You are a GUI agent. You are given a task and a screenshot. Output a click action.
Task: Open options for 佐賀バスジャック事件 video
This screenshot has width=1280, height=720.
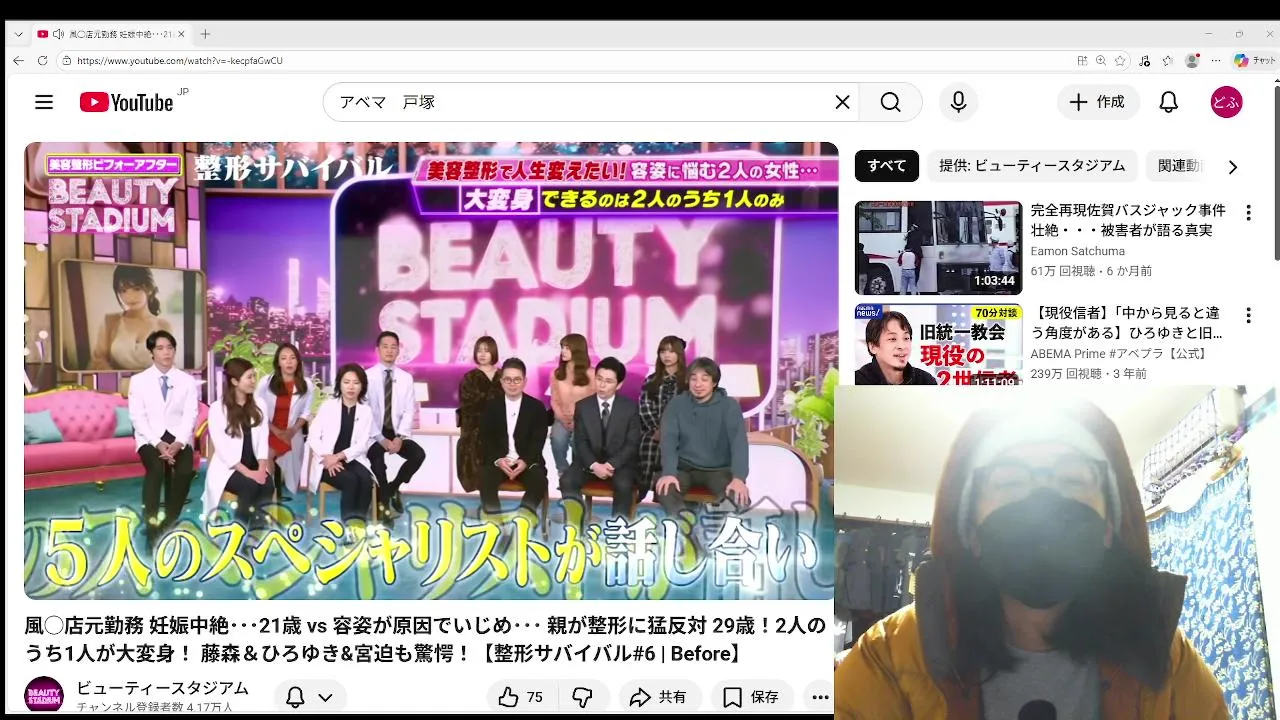[x=1247, y=213]
